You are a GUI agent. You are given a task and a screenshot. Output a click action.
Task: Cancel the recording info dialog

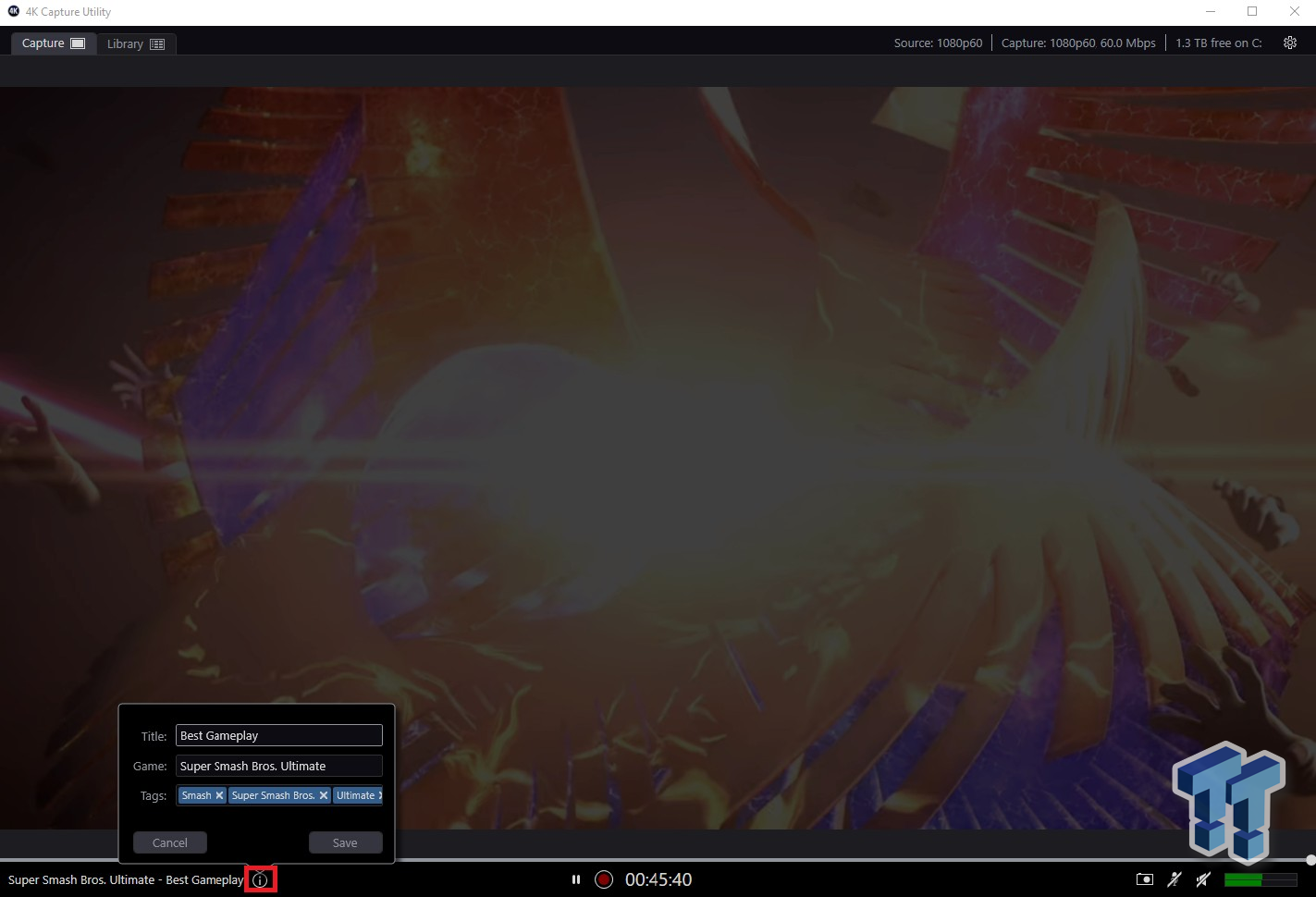tap(170, 842)
